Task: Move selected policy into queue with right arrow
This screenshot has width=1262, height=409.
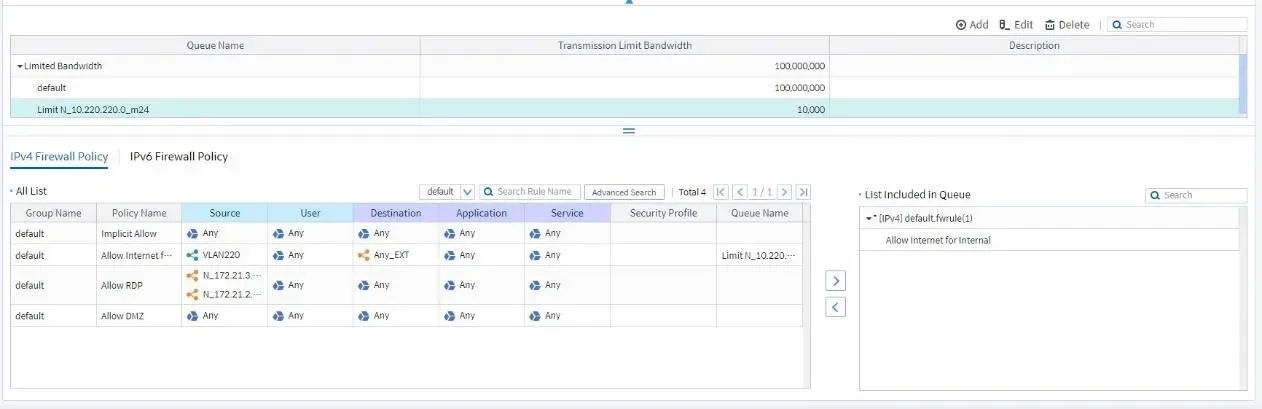Action: pyautogui.click(x=836, y=282)
